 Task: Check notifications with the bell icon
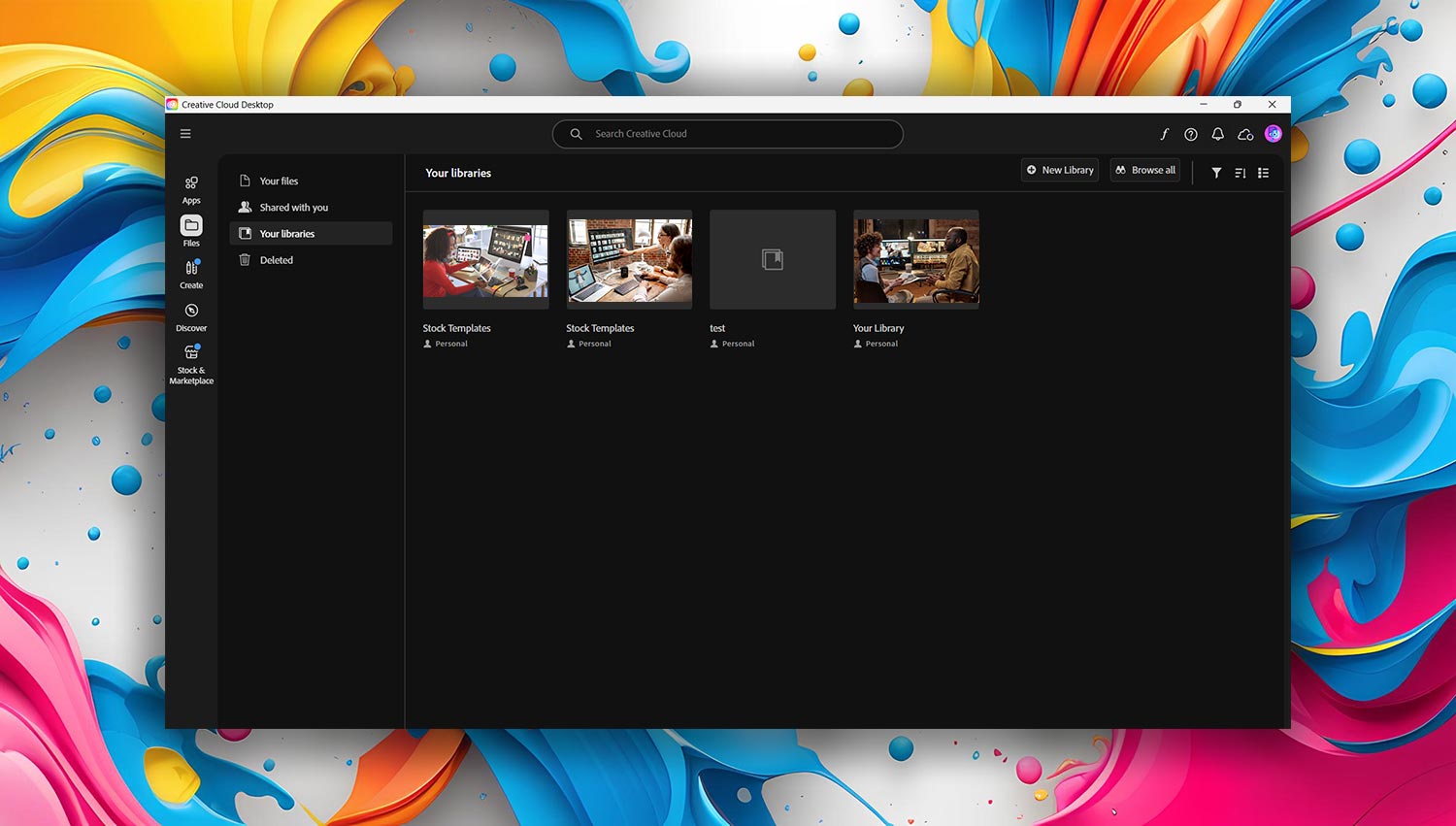(1217, 134)
